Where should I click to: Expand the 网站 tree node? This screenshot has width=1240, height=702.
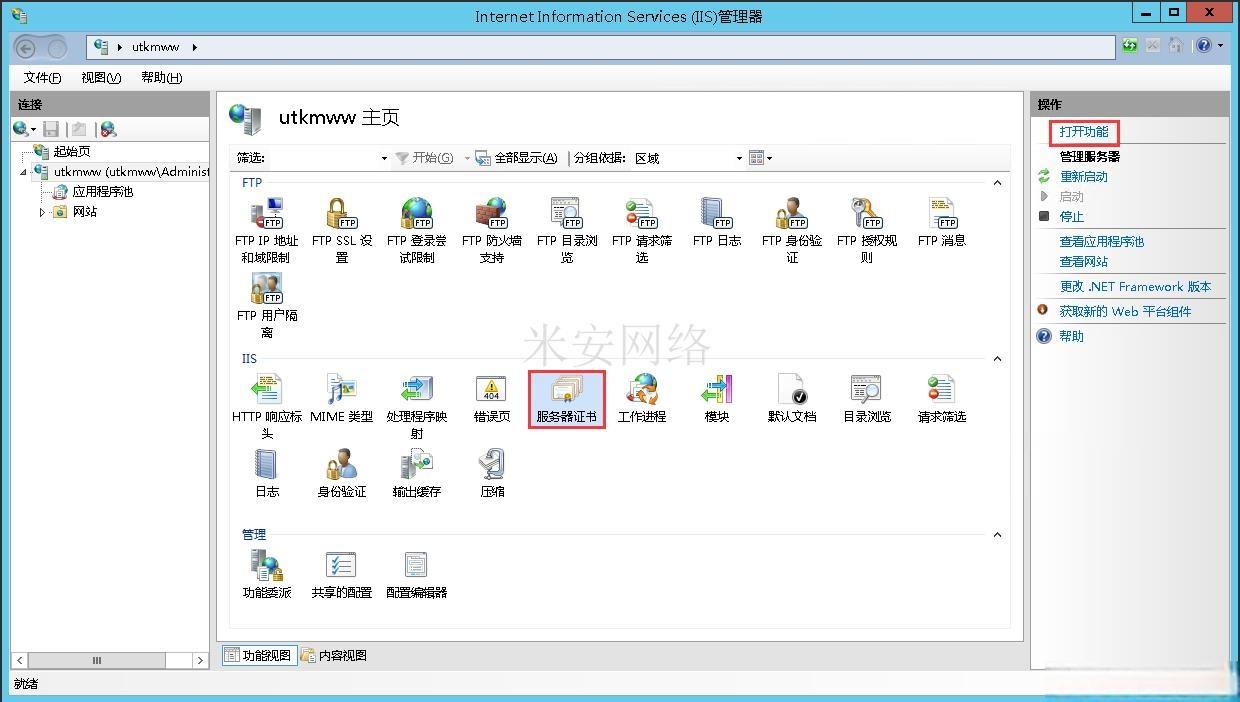[42, 212]
